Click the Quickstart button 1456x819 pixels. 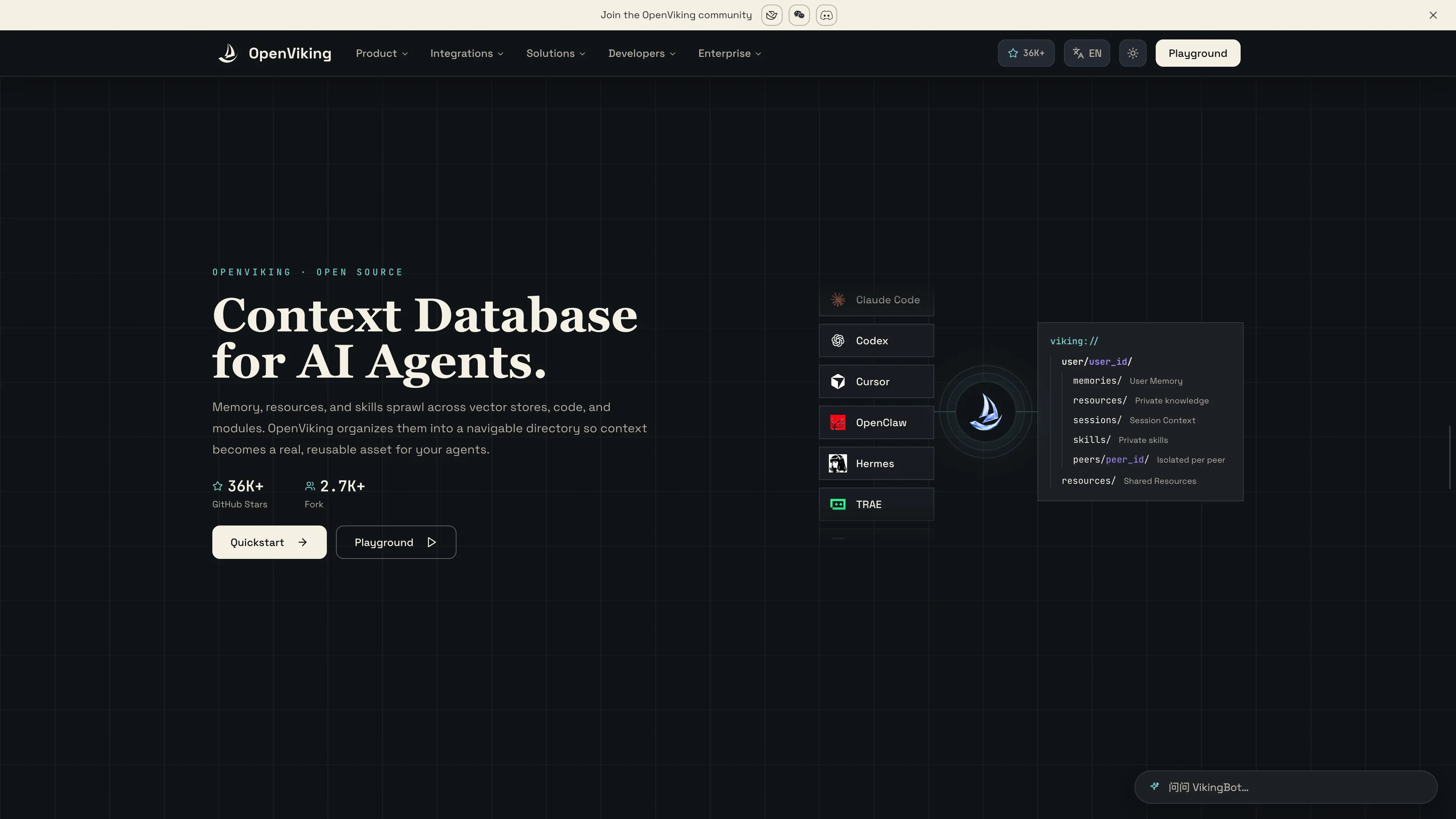[x=269, y=542]
